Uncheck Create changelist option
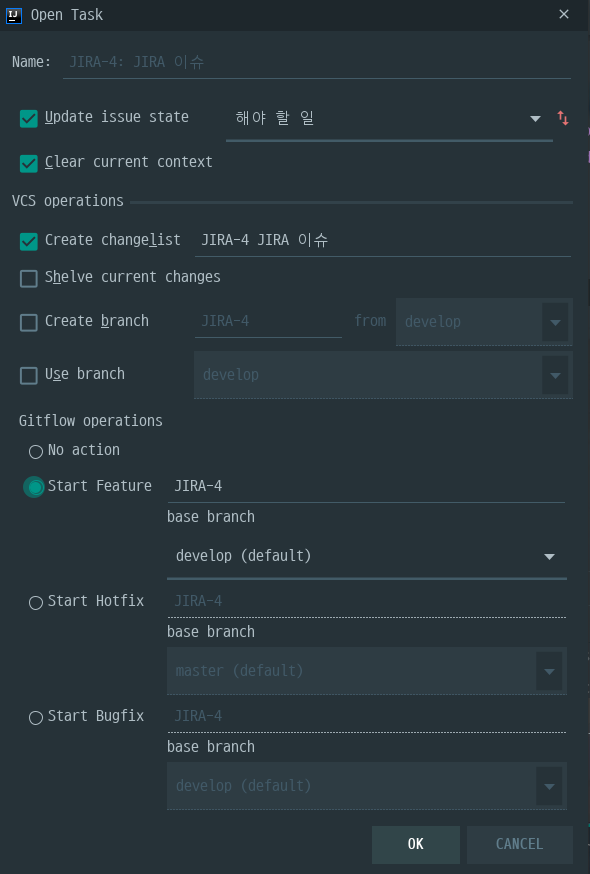590x874 pixels. point(28,241)
